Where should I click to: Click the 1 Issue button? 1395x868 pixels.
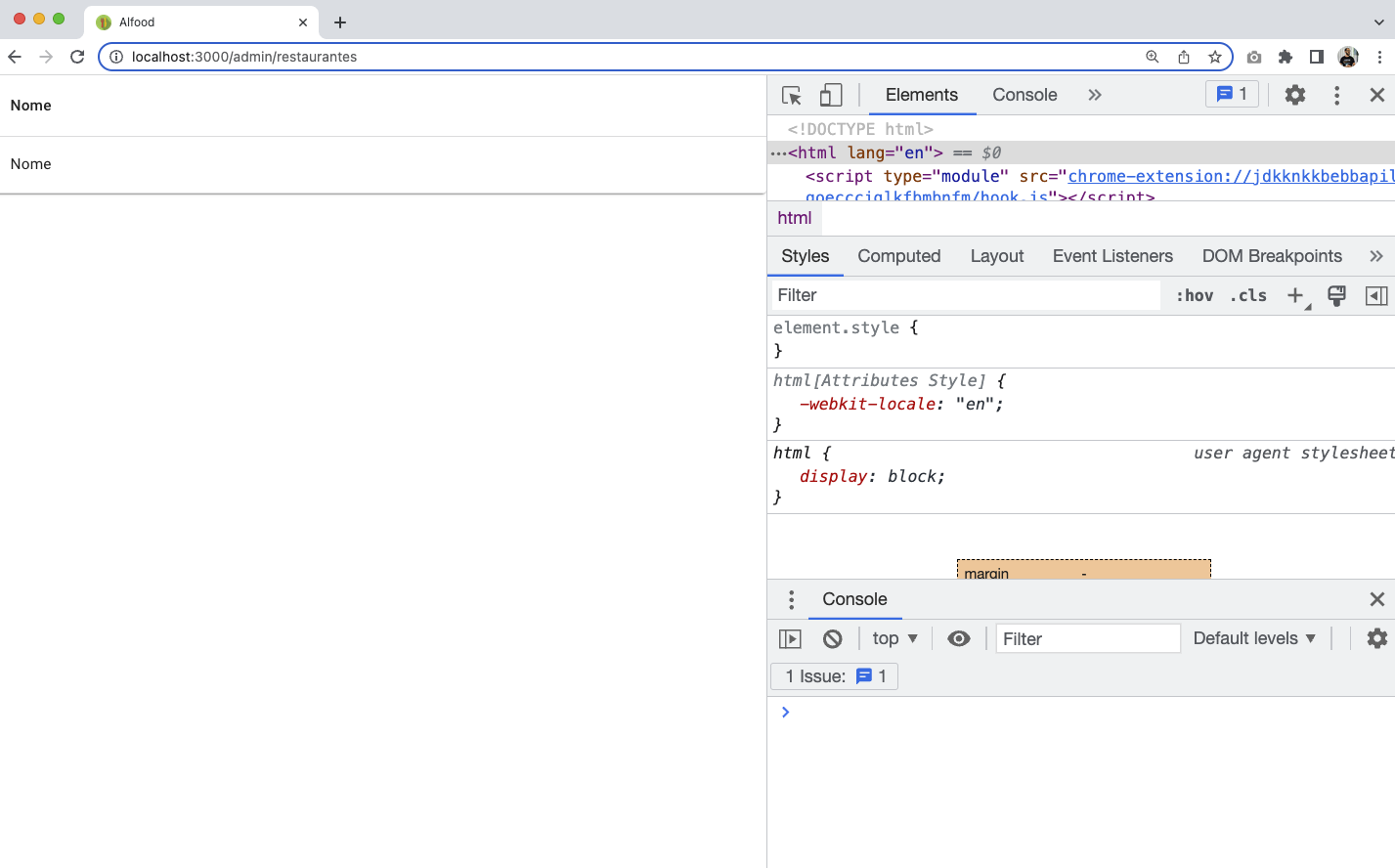tap(835, 676)
